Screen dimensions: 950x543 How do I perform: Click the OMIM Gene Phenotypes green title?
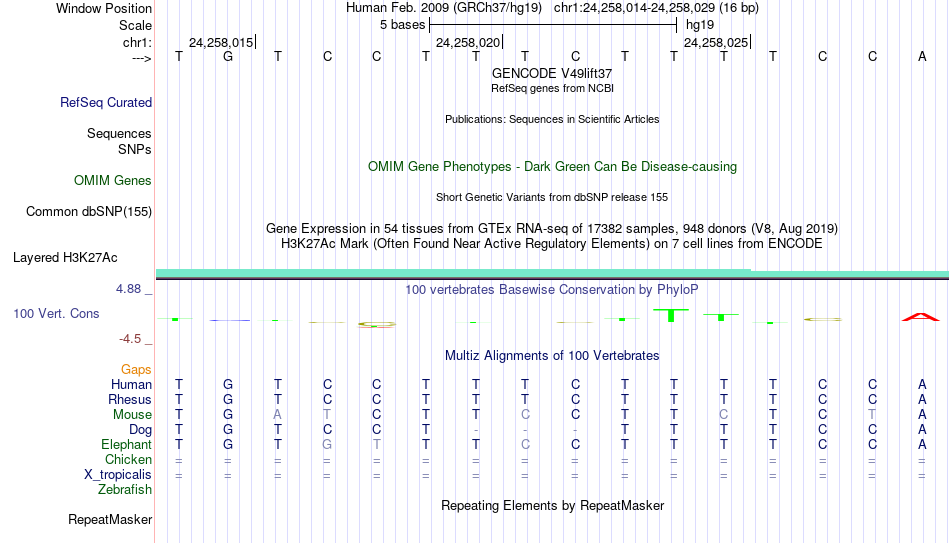(x=552, y=167)
